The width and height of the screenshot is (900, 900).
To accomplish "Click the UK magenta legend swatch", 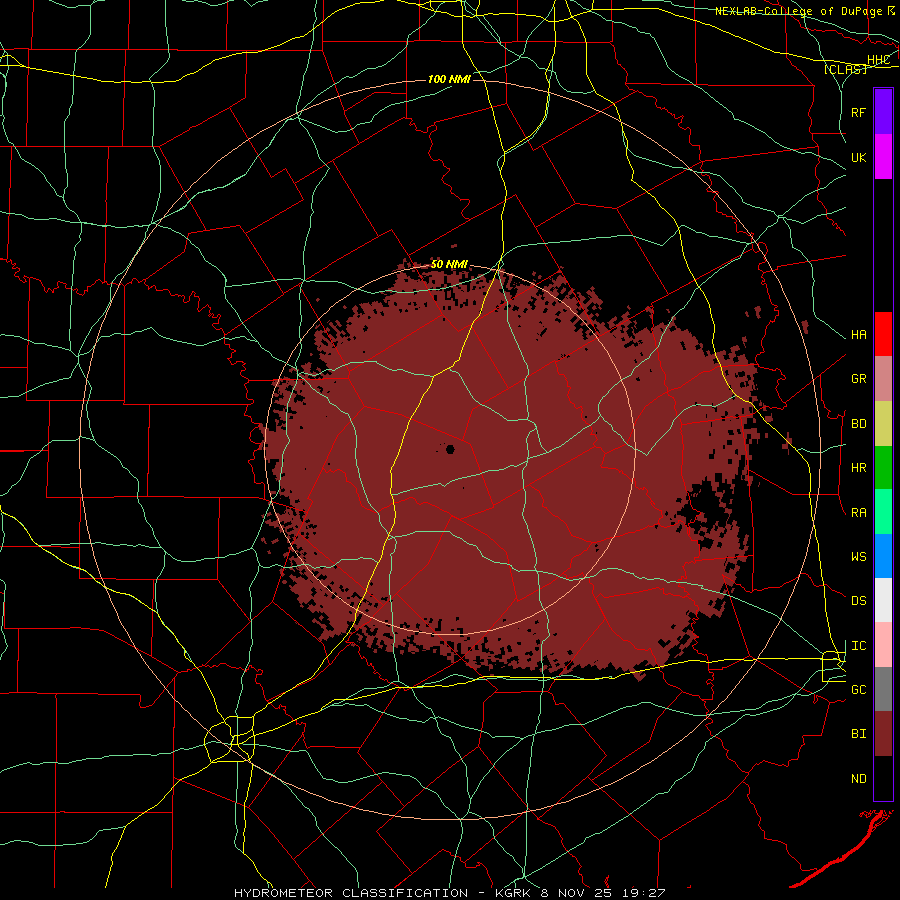I will tap(883, 156).
